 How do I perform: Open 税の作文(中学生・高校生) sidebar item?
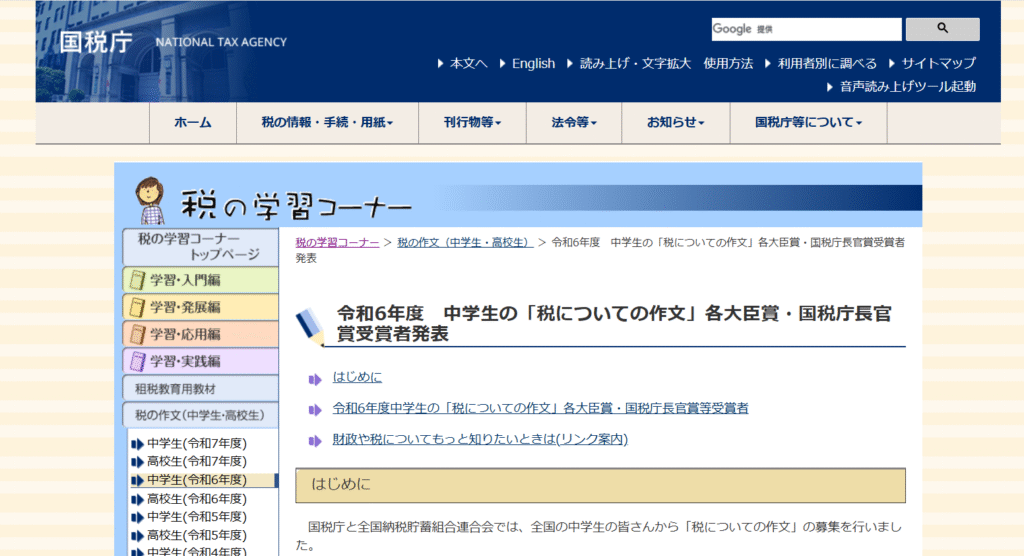pos(200,415)
